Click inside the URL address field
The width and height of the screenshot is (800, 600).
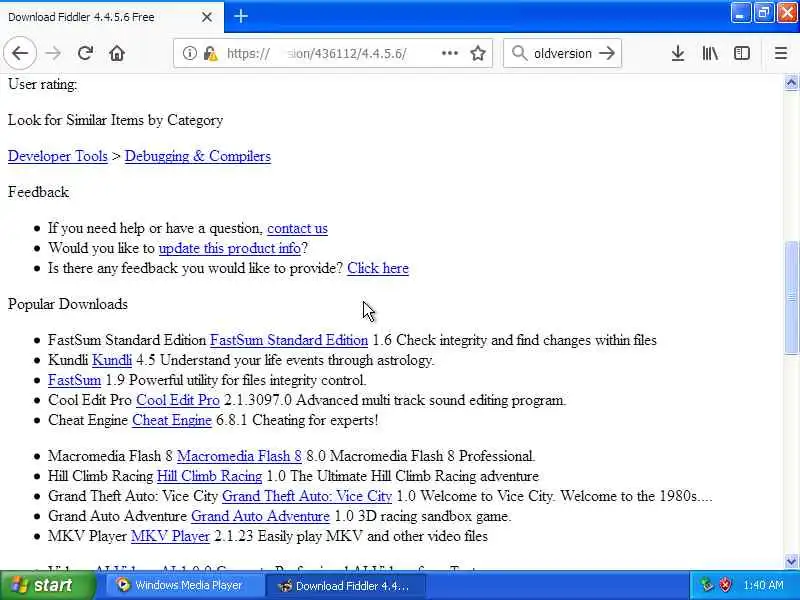[332, 53]
